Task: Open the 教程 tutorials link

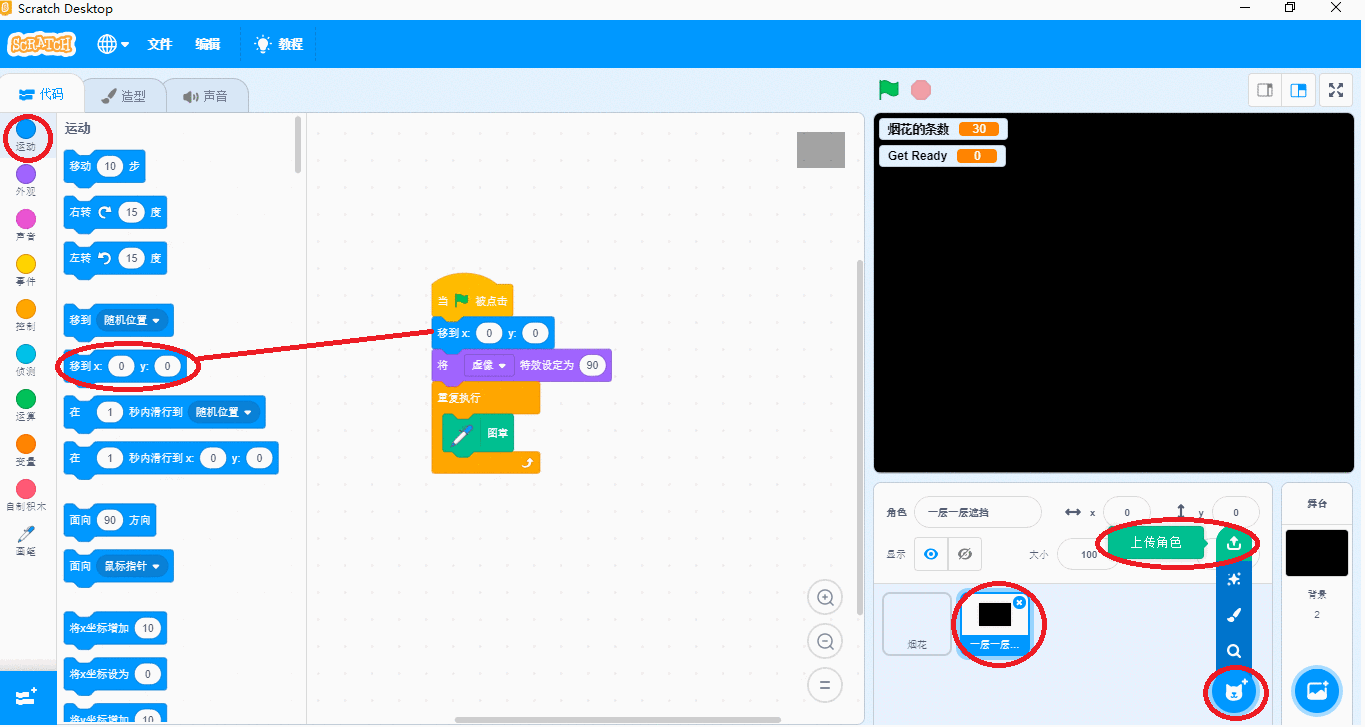Action: [x=279, y=44]
